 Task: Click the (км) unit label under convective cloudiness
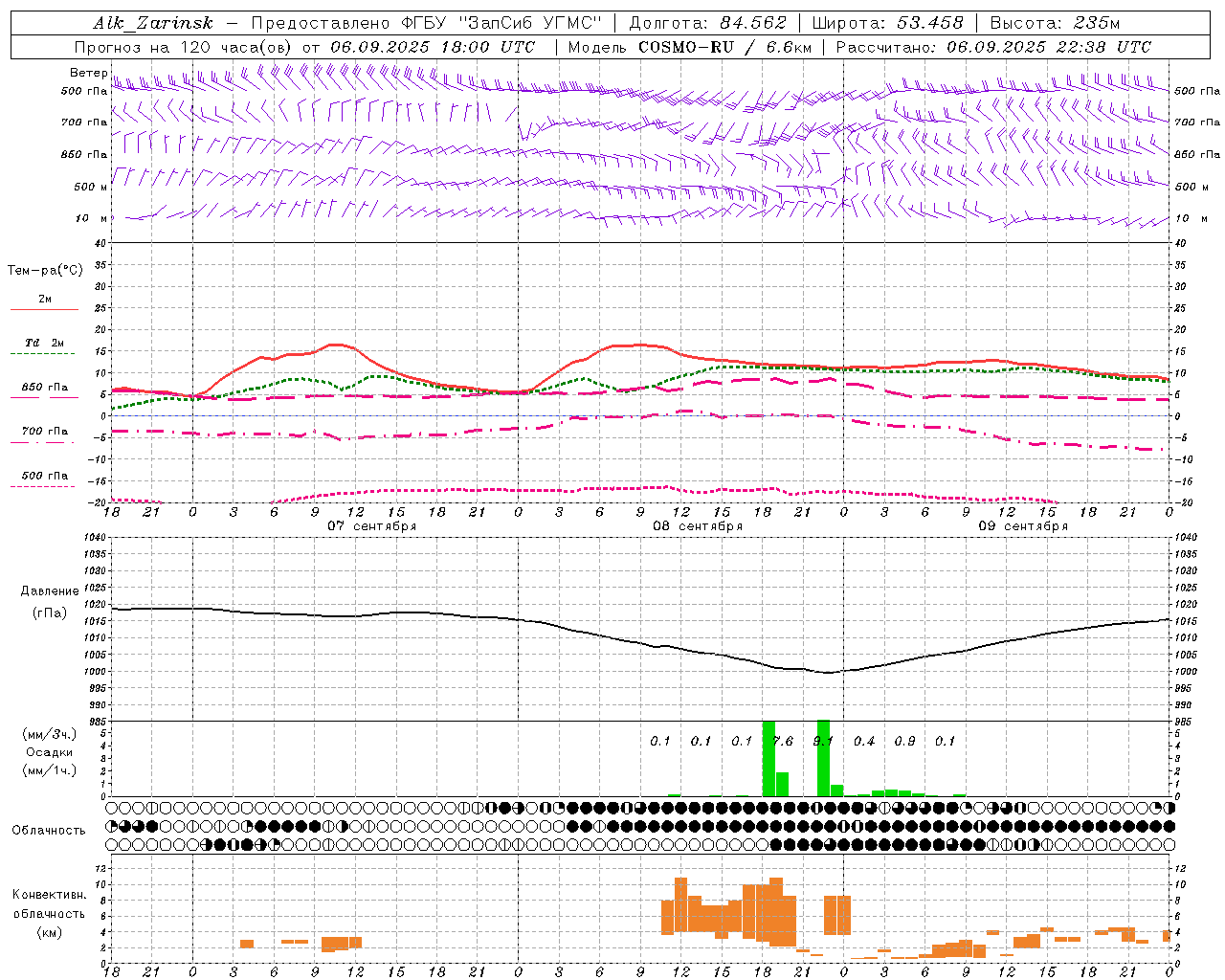[x=49, y=932]
